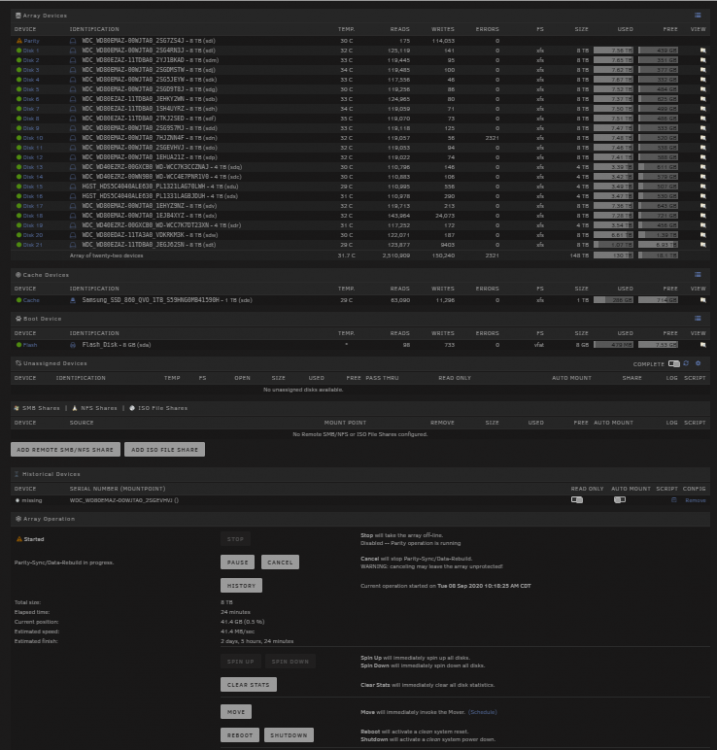Open the Disk 12 device link
The width and height of the screenshot is (717, 750).
coord(33,157)
